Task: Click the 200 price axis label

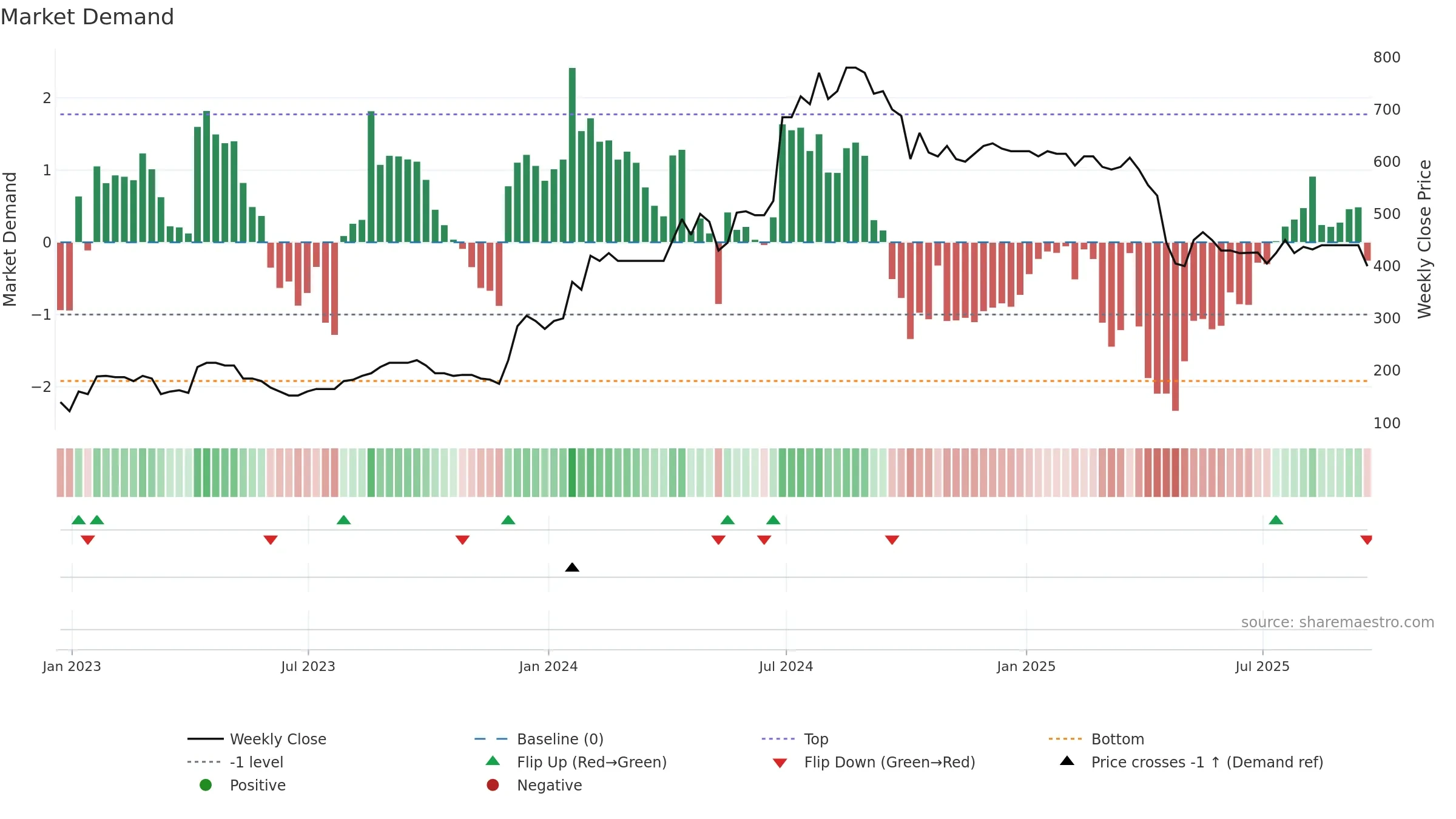Action: 1387,371
